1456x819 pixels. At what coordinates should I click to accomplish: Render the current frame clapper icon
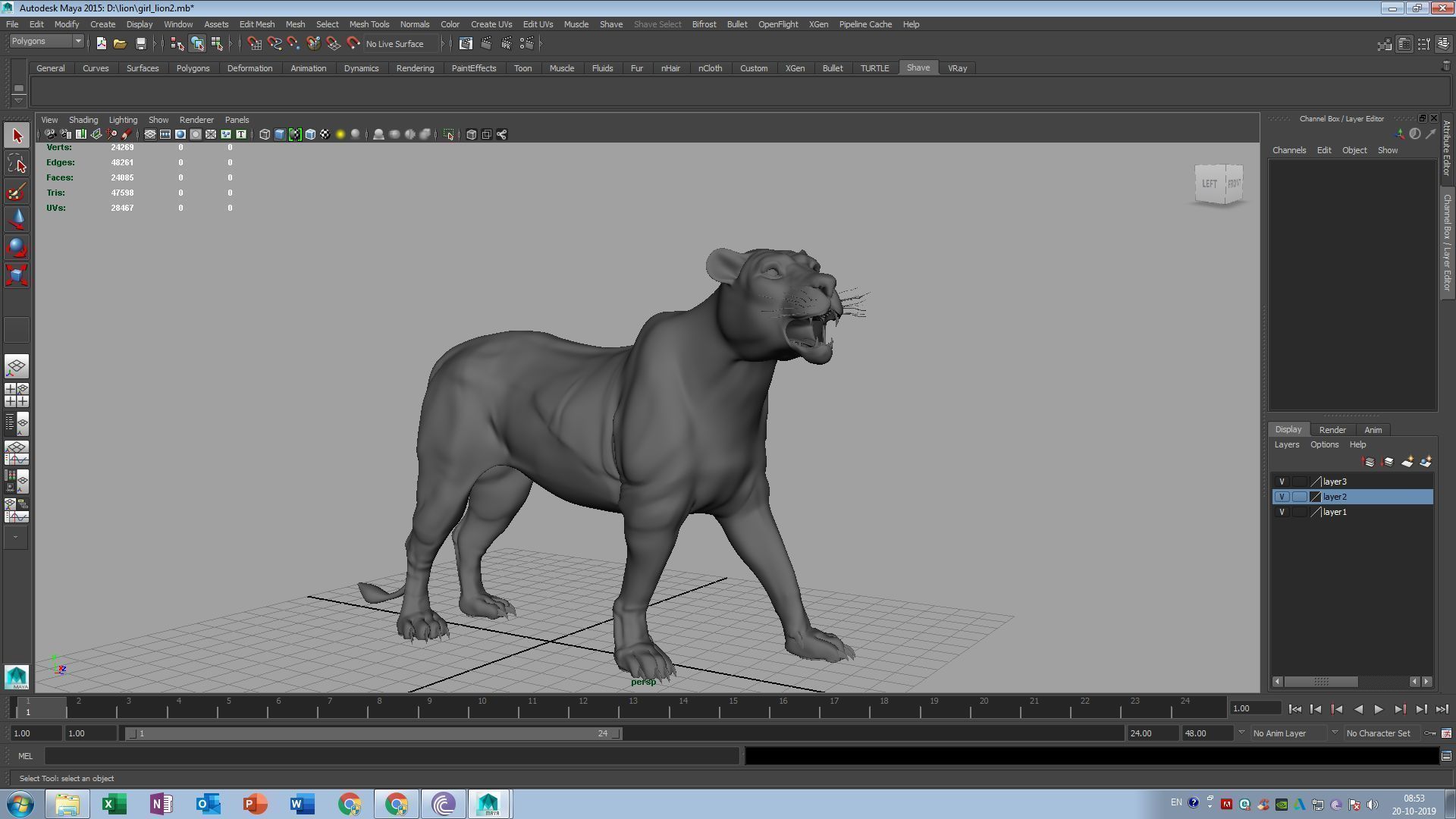486,44
